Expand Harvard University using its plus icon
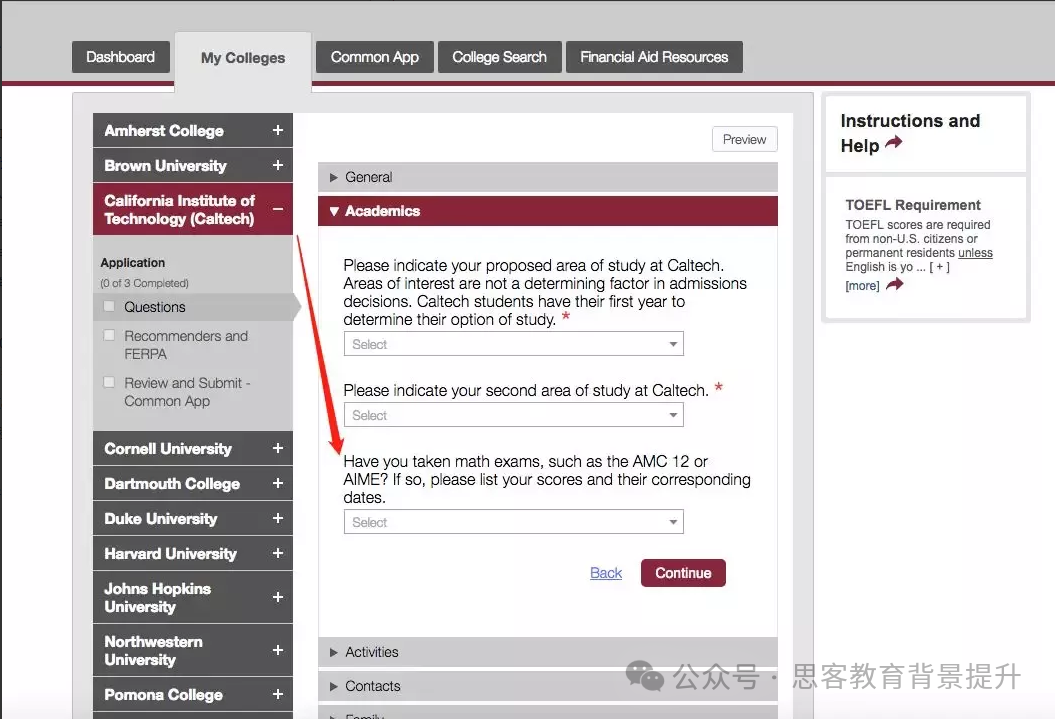The width and height of the screenshot is (1055, 719). click(277, 553)
